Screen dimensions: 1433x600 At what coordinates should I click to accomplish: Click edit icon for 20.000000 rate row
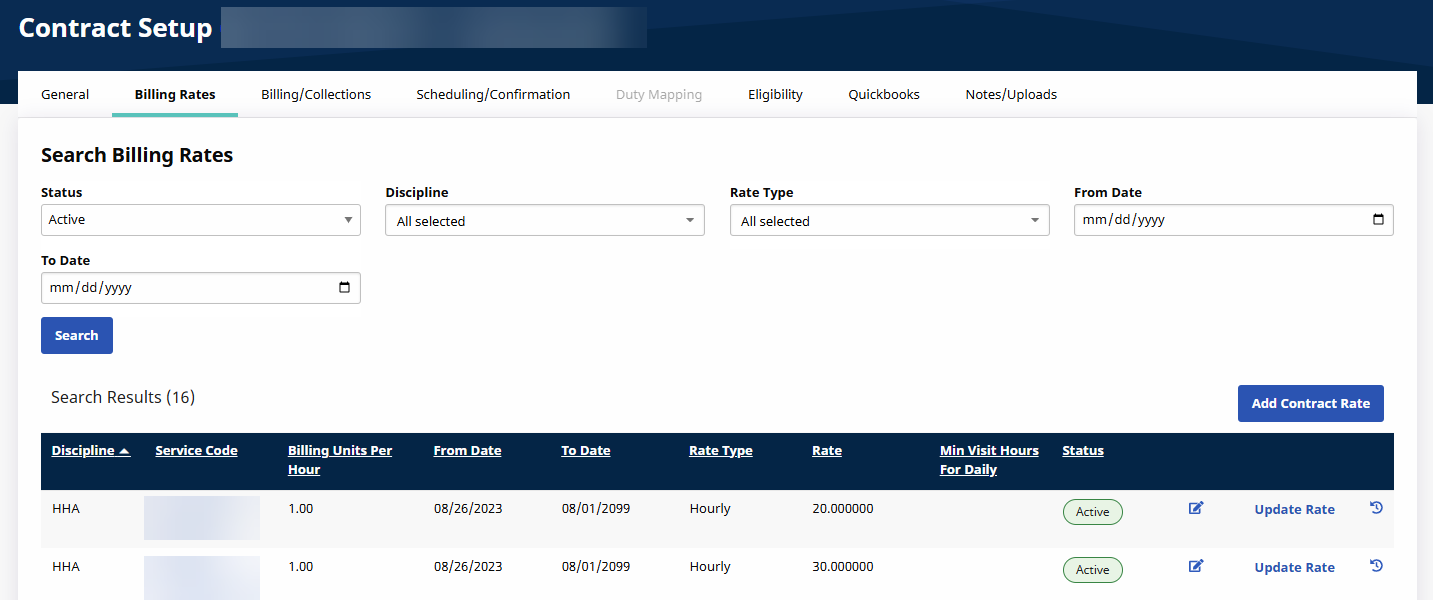(x=1195, y=509)
